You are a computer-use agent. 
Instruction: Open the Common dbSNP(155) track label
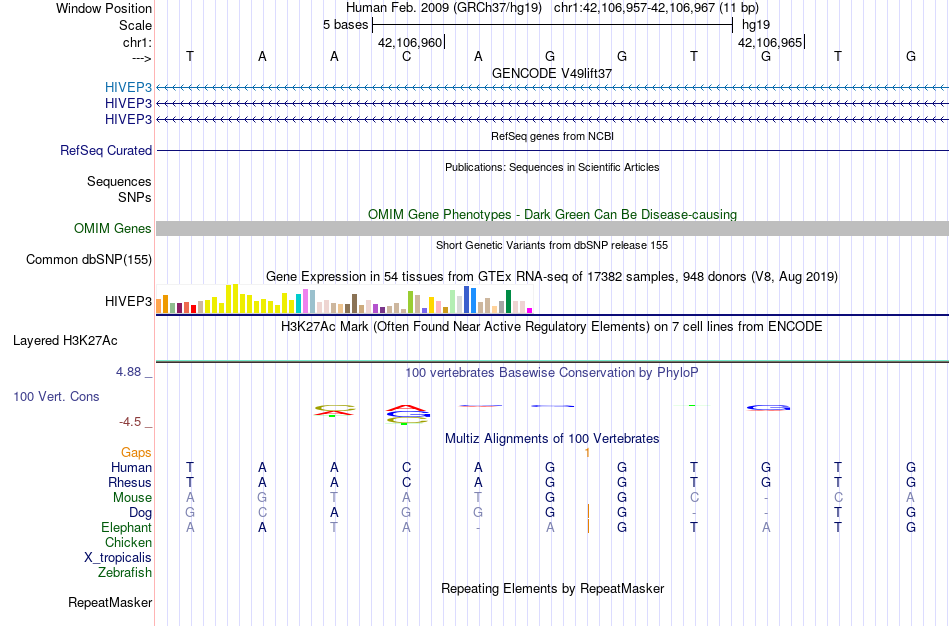point(89,259)
